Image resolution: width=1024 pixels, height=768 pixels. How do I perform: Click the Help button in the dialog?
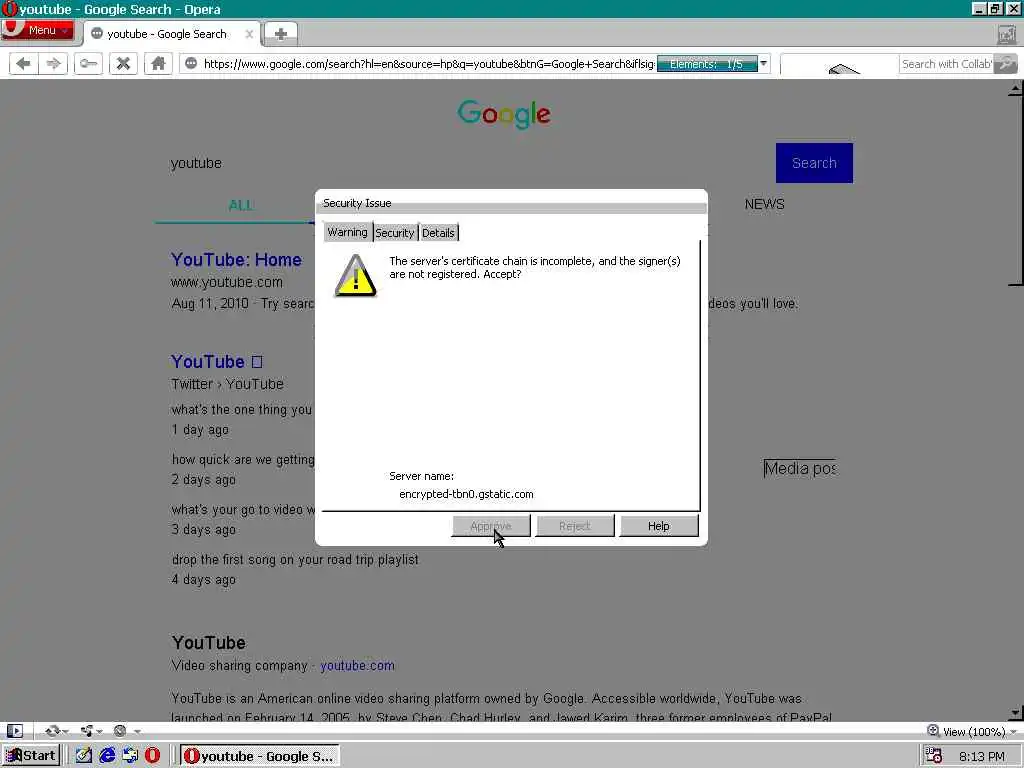point(658,526)
